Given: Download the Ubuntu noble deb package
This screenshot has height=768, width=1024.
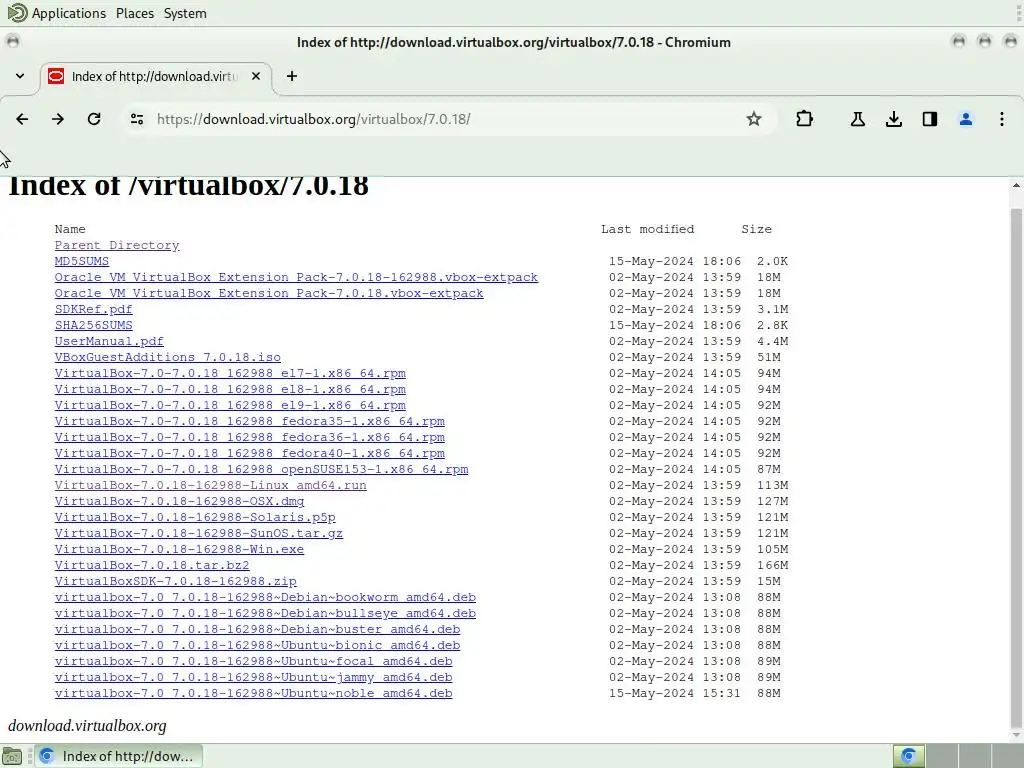Looking at the screenshot, I should [x=253, y=694].
